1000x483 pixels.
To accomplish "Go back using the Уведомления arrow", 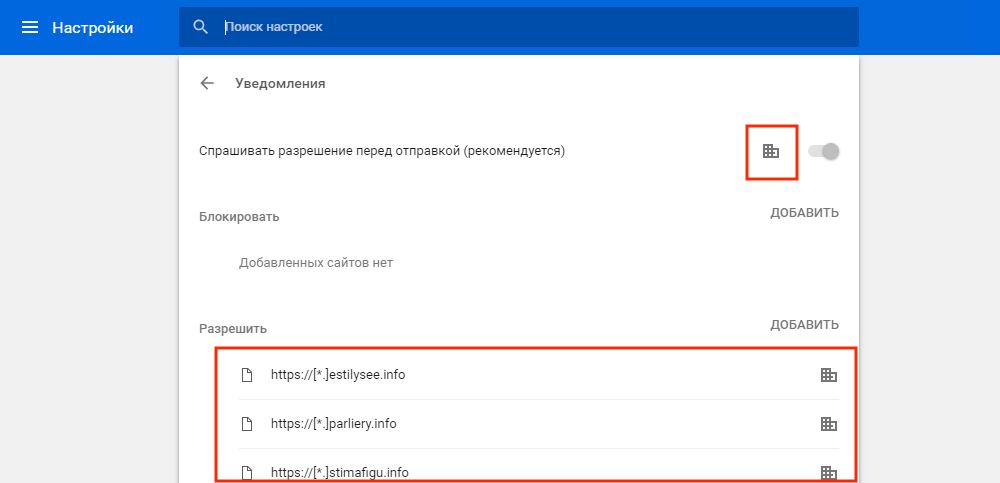I will point(207,84).
